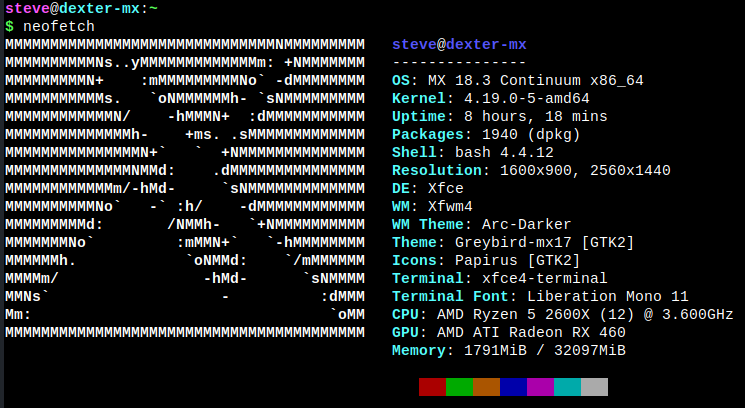Click the blue 'steve@dexter-mx' header in neofetch output

coord(459,45)
